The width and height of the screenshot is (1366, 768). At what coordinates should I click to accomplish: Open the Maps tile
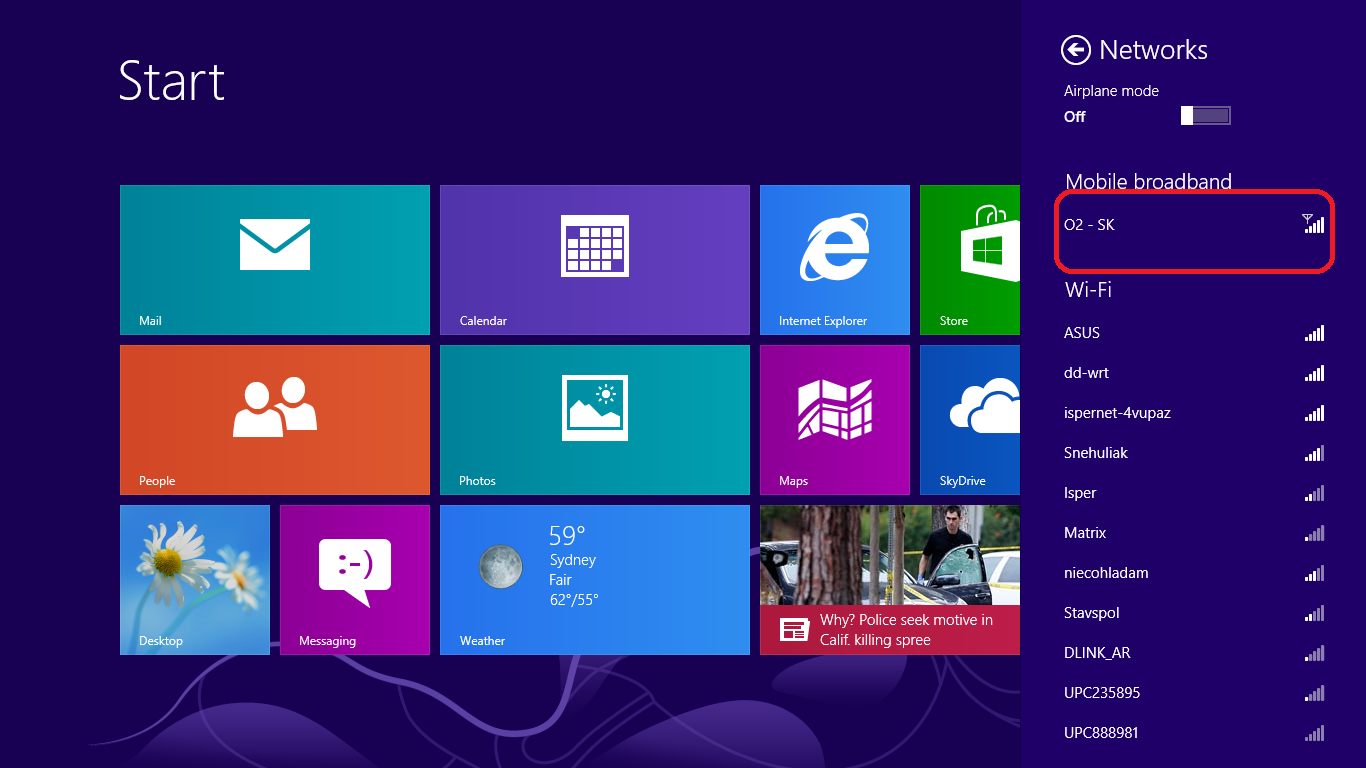[835, 420]
